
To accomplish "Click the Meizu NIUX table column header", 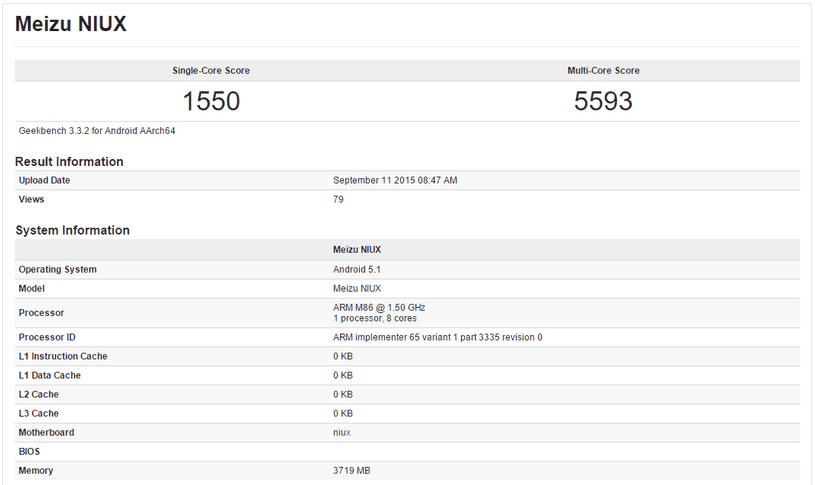I will [x=357, y=250].
